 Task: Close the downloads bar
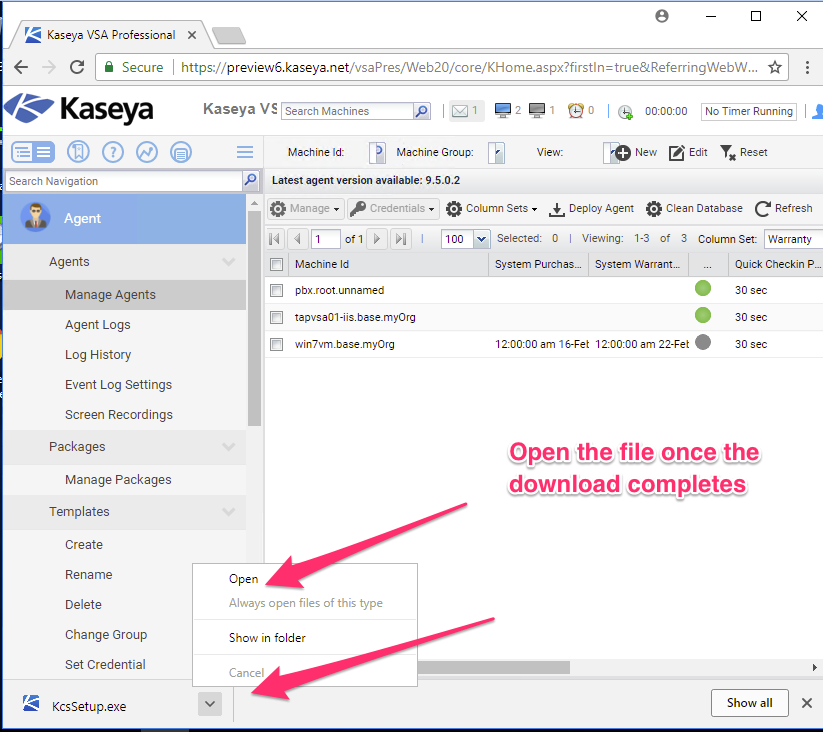pyautogui.click(x=807, y=703)
